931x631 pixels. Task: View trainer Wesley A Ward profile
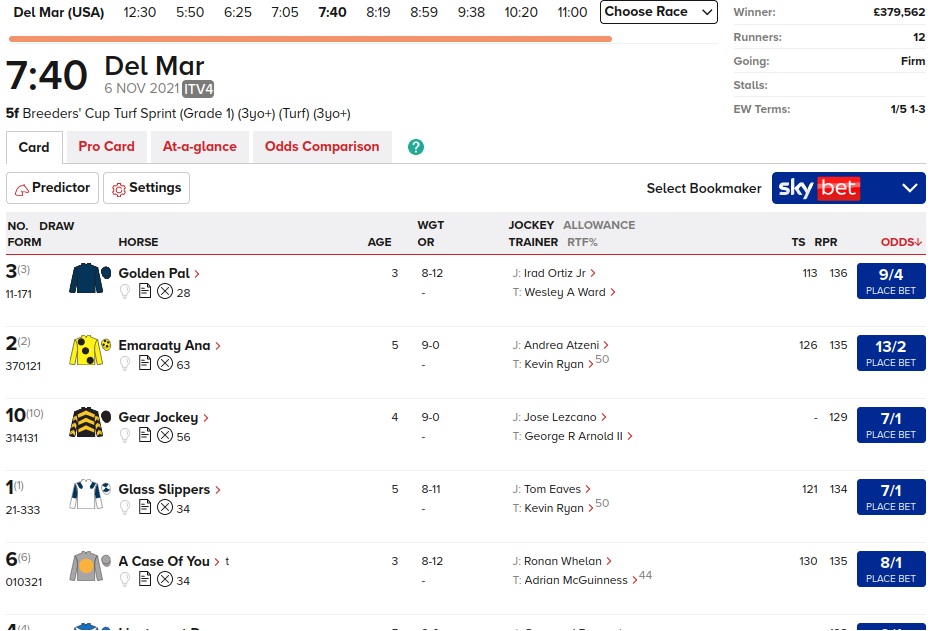click(569, 292)
